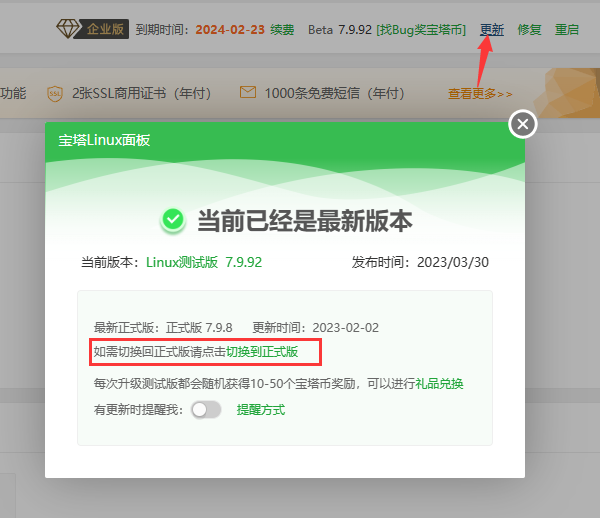This screenshot has width=600, height=518.
Task: Click 续费 to renew license
Action: [x=282, y=30]
